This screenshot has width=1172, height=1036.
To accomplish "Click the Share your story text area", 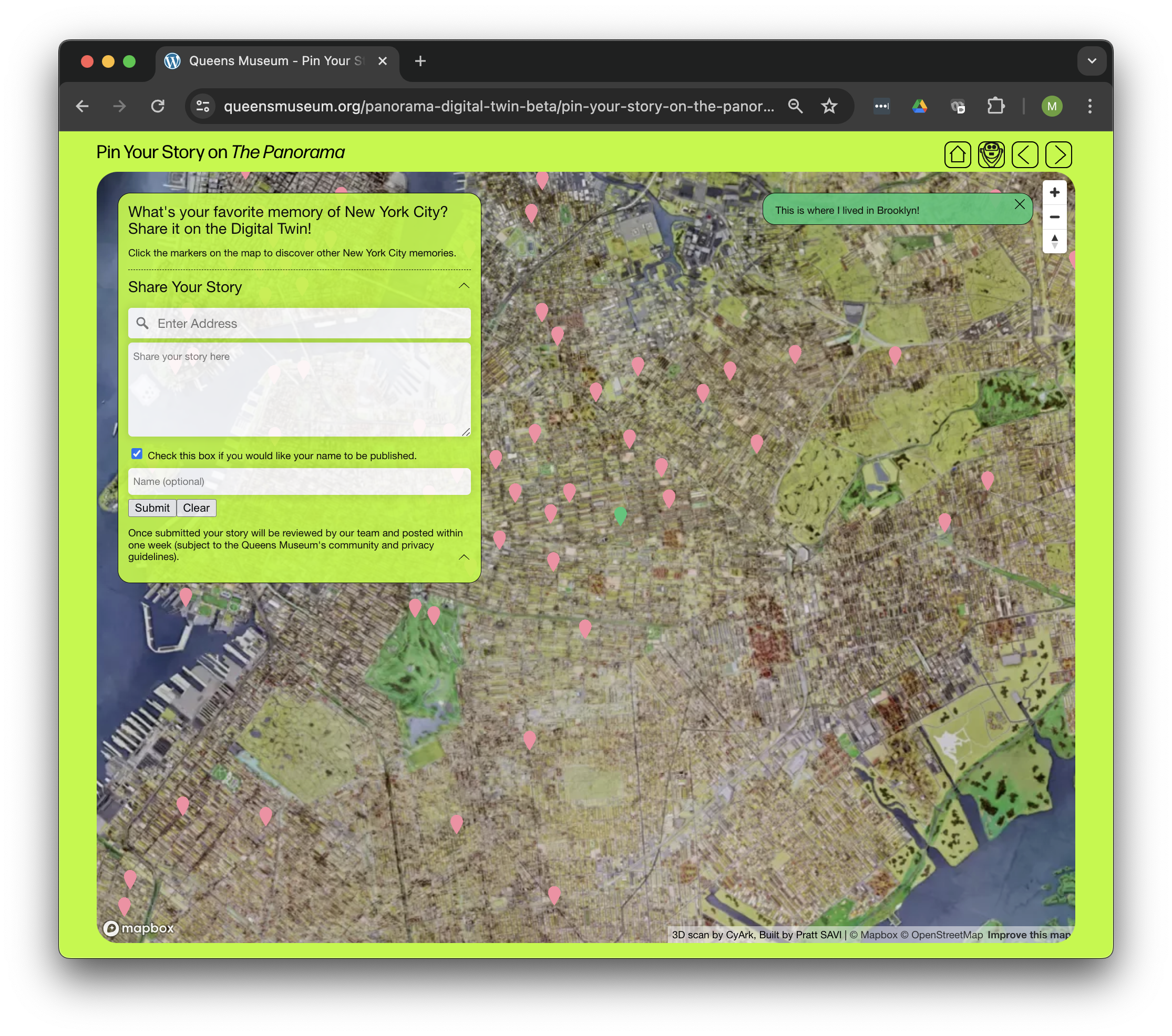I will tap(300, 390).
